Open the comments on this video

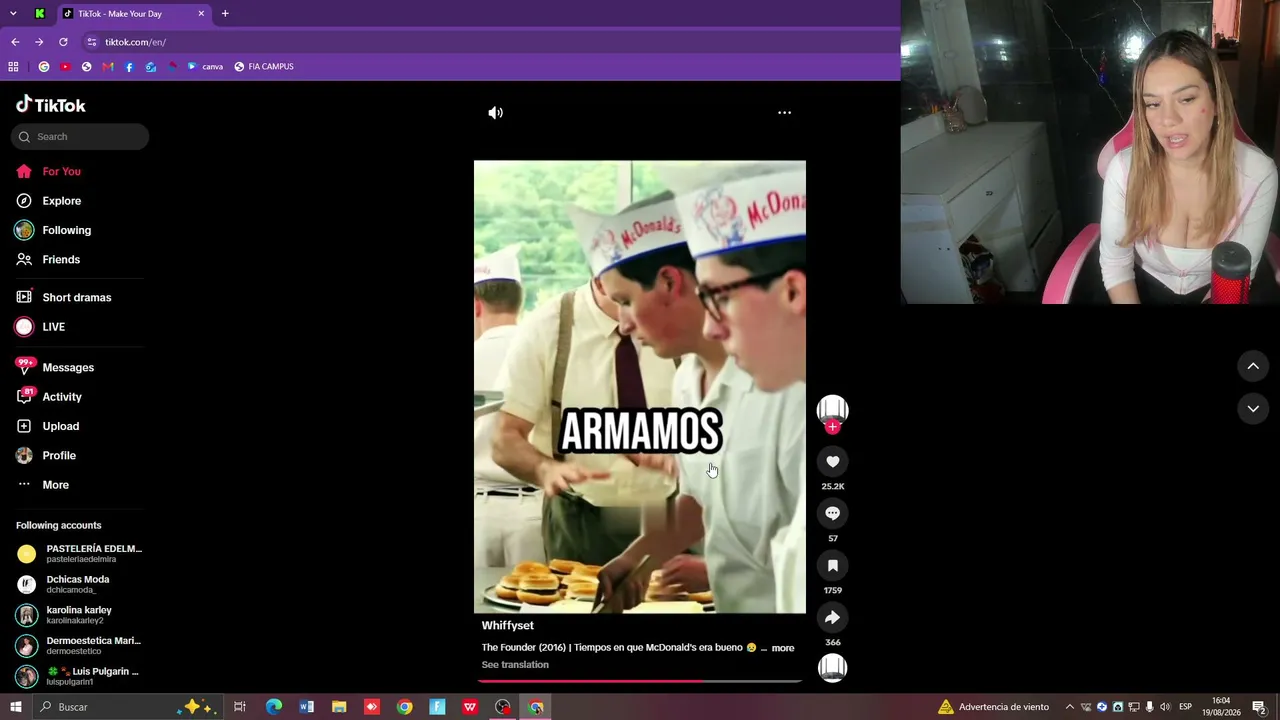coord(832,513)
